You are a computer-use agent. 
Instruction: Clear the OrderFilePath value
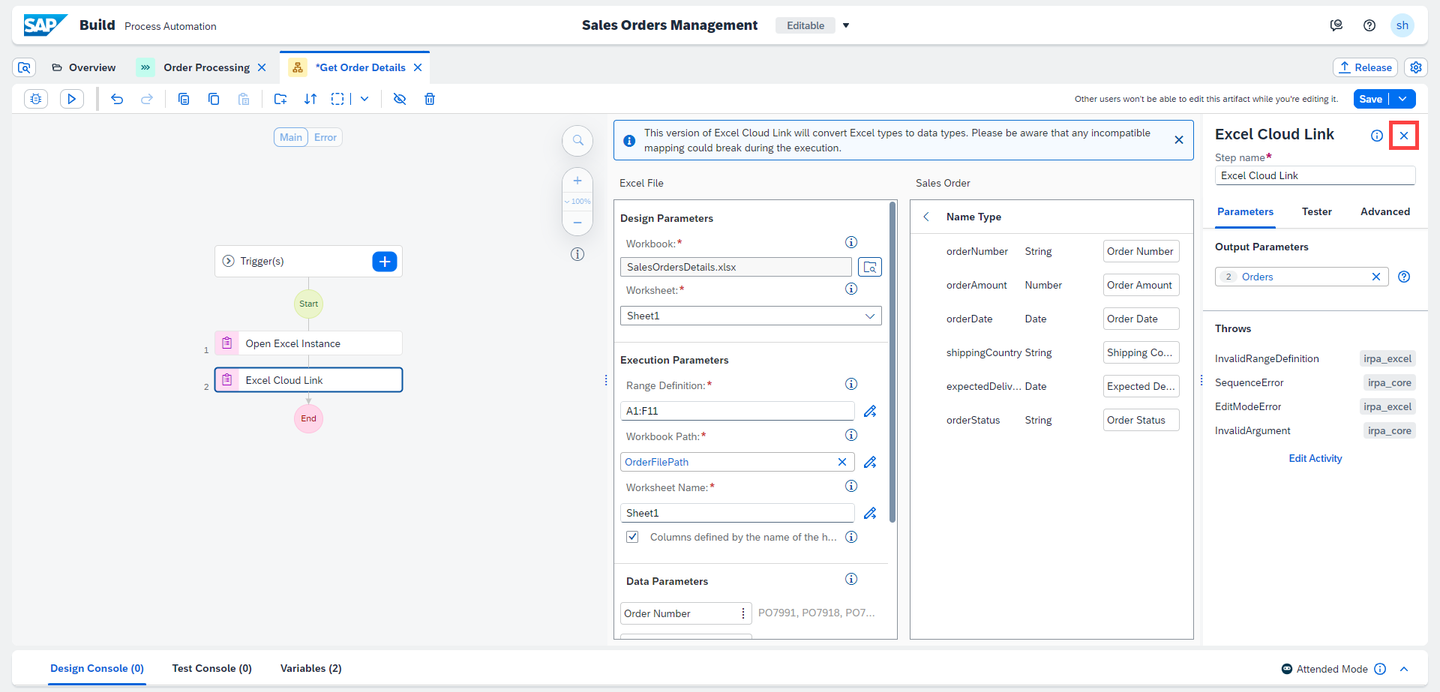[x=842, y=462]
